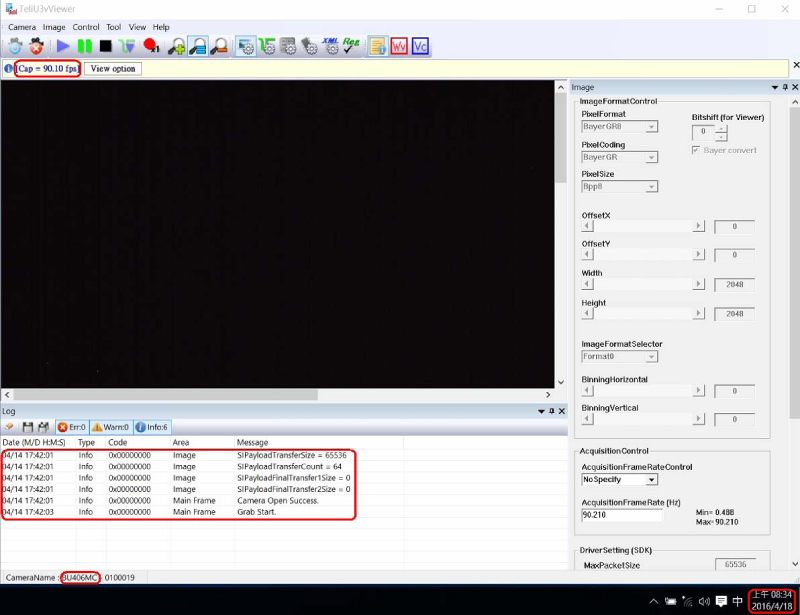Click the black Stop acquisition icon
800x615 pixels.
pyautogui.click(x=105, y=46)
